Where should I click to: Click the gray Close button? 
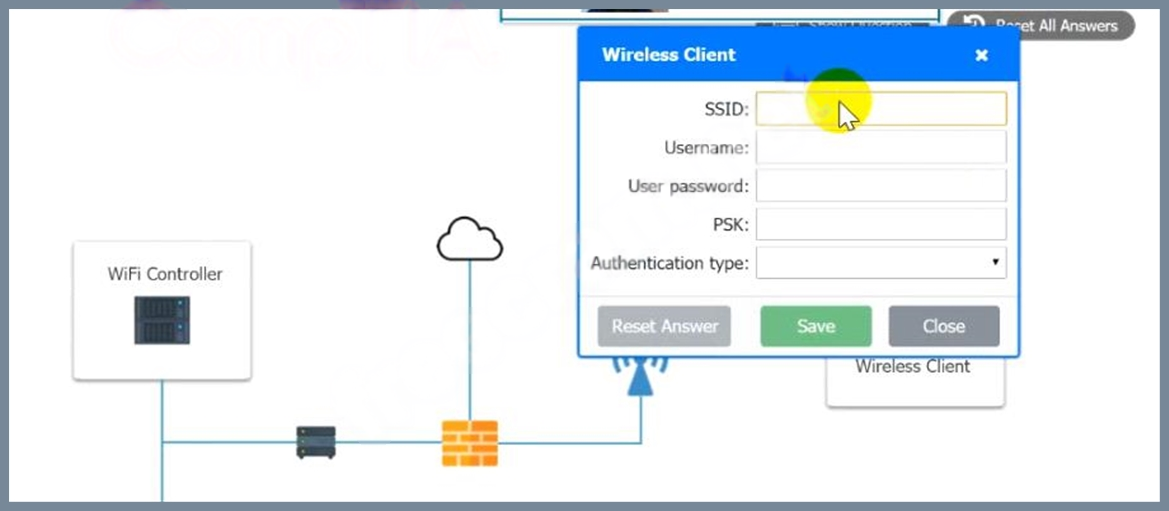tap(944, 326)
